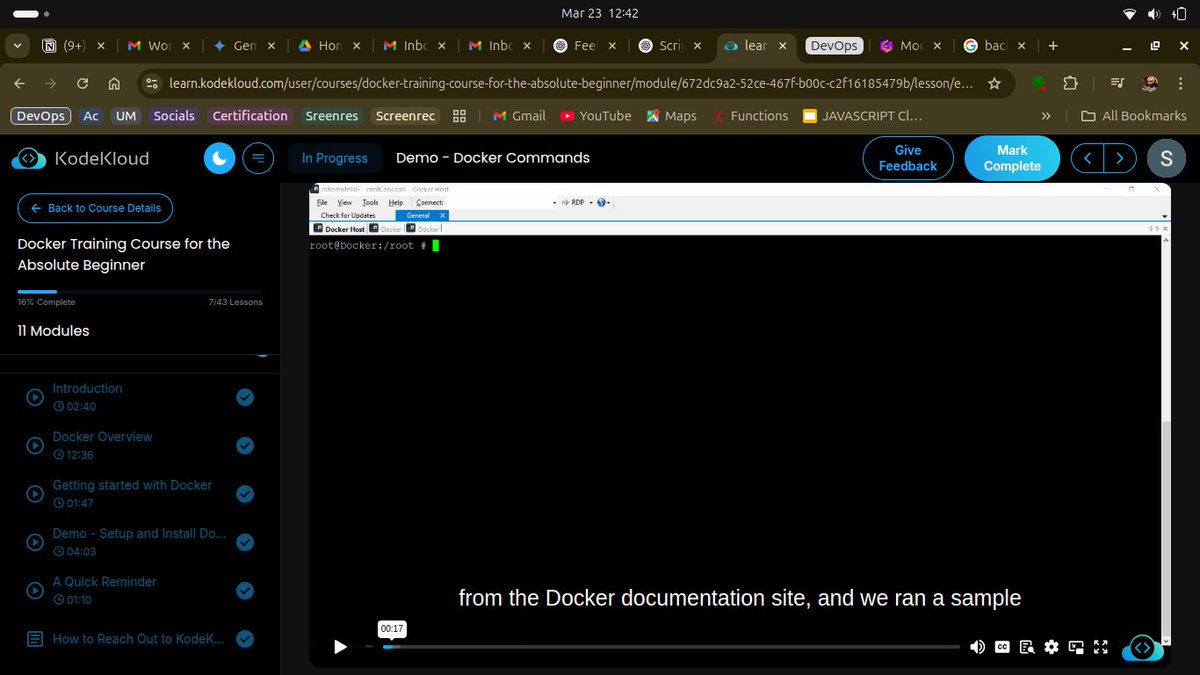Open media controls icon in toolbar

tap(1117, 84)
